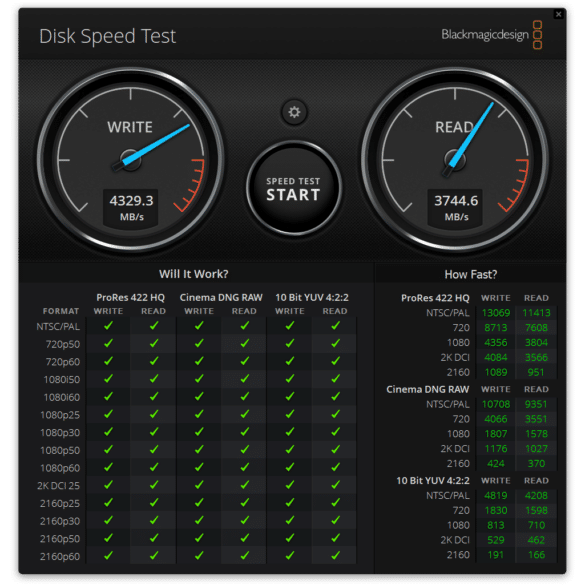Click the YUV 720 read value 1598

536,510
